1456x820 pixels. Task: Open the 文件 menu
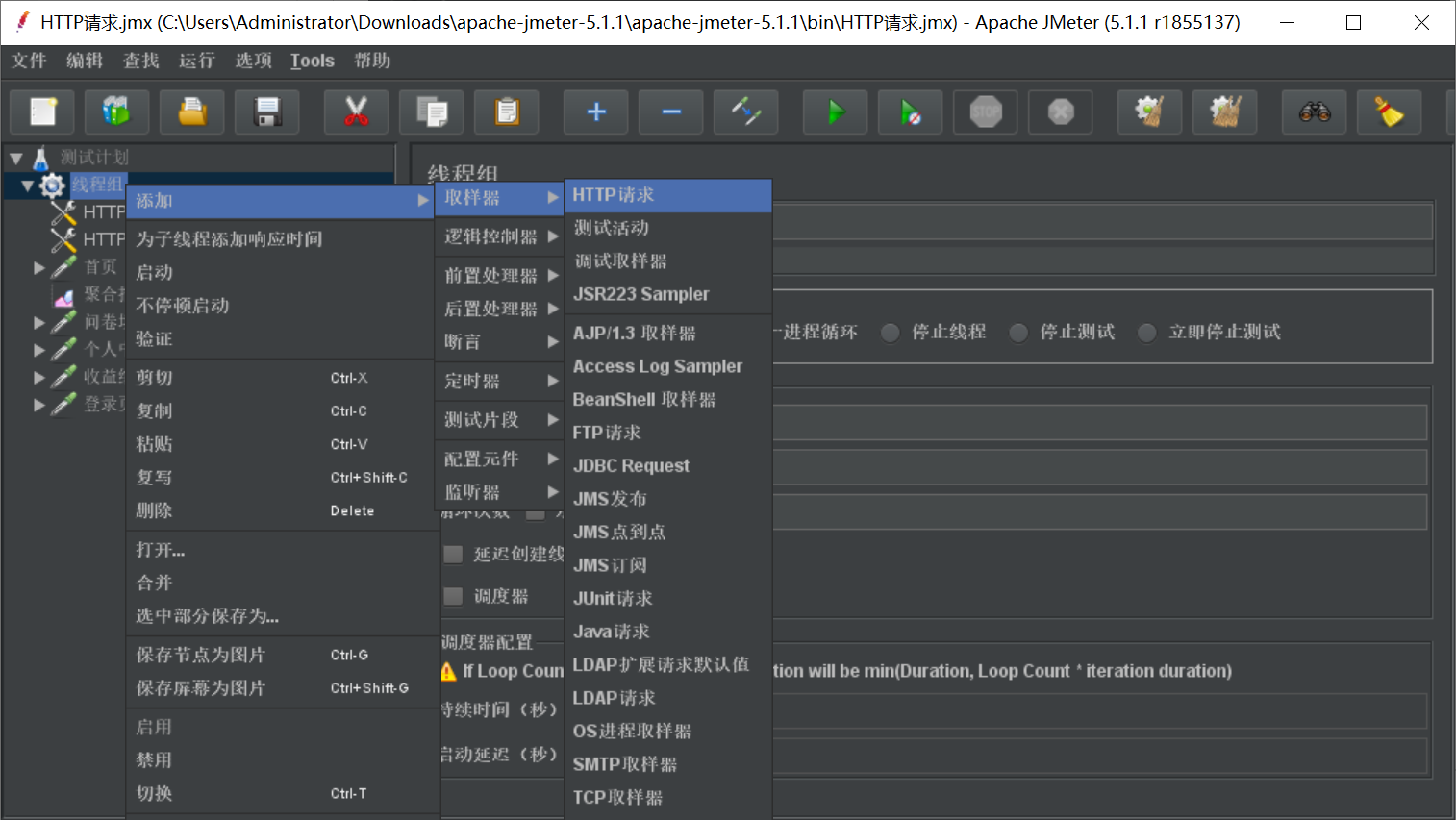pyautogui.click(x=29, y=61)
